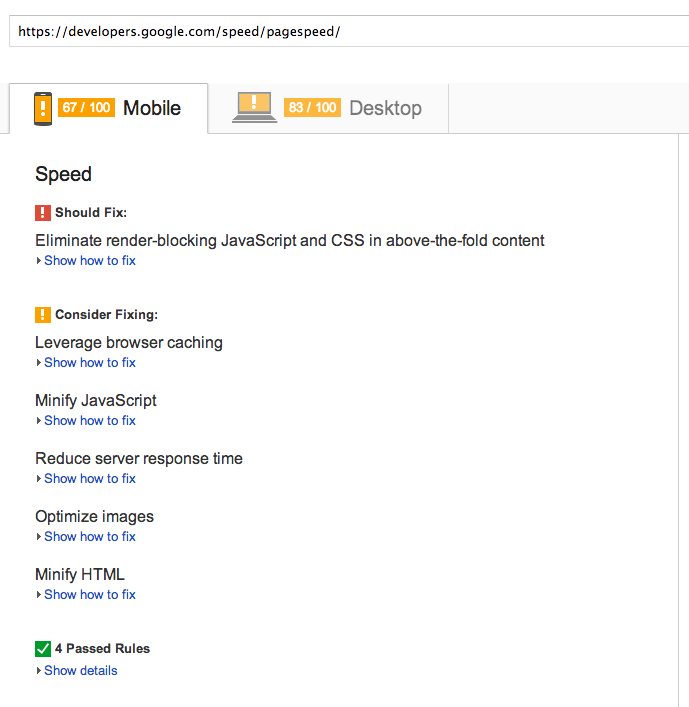Image resolution: width=689 pixels, height=707 pixels.
Task: Expand fix for Leverage browser caching
Action: [x=89, y=363]
